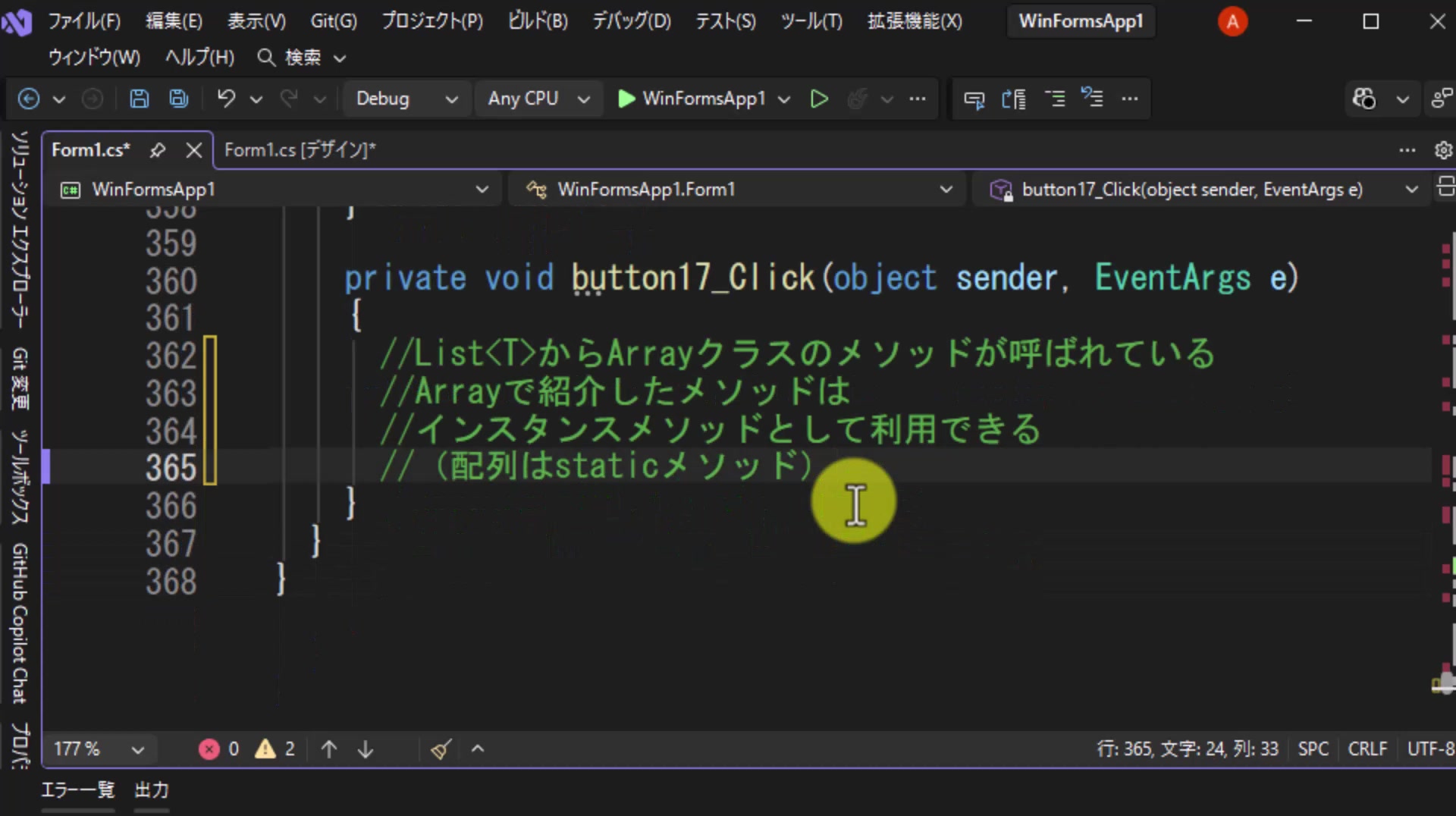1456x816 pixels.
Task: Switch to Form1.cs [デザイン] tab
Action: (300, 150)
